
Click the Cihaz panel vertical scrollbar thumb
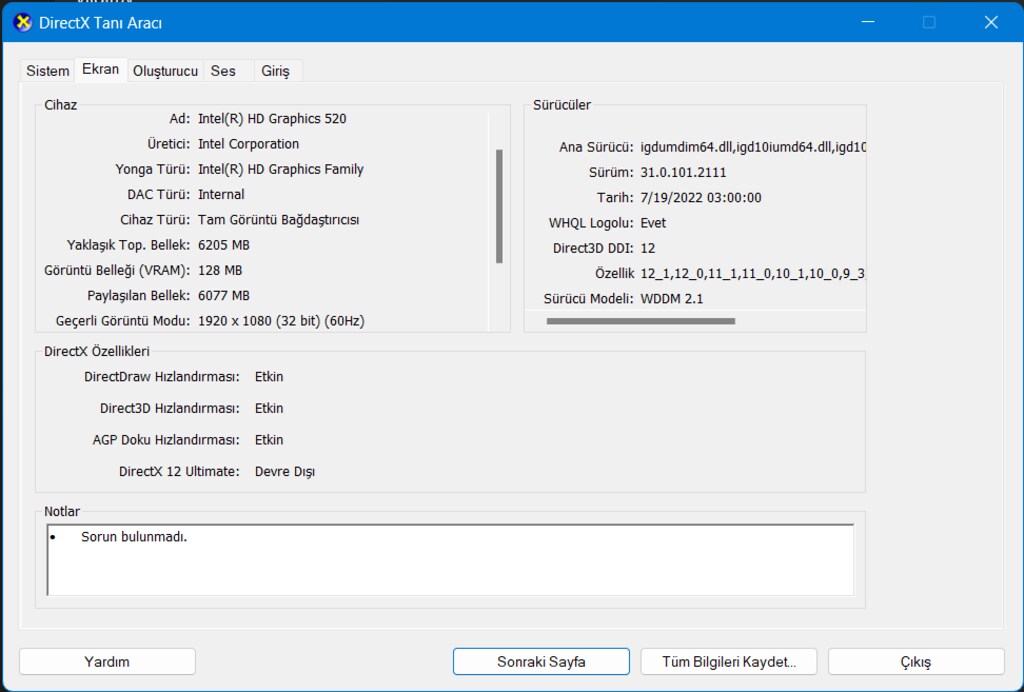[499, 206]
